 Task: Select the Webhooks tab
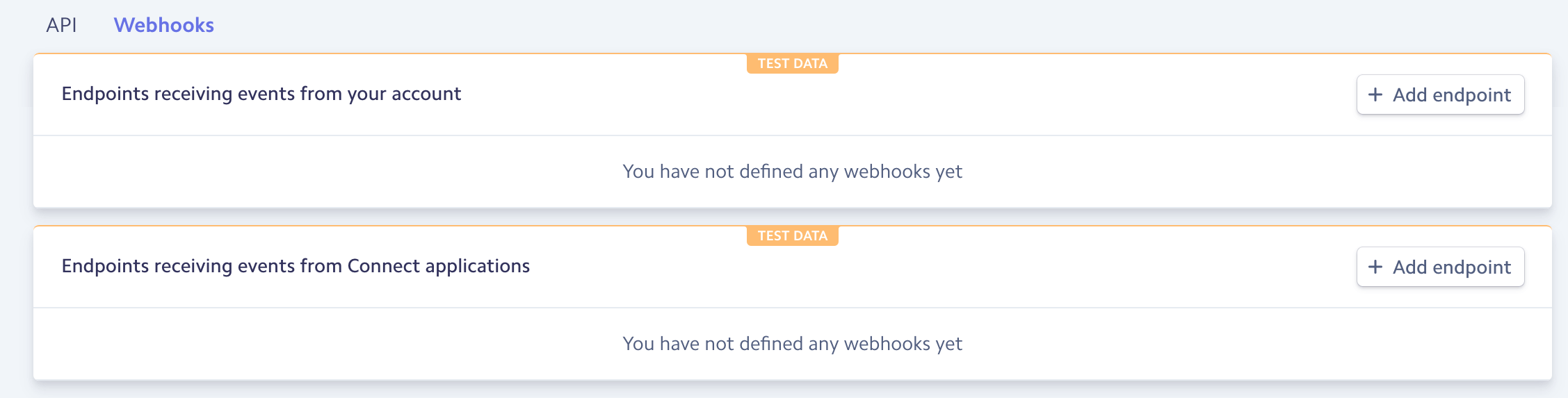pyautogui.click(x=163, y=25)
